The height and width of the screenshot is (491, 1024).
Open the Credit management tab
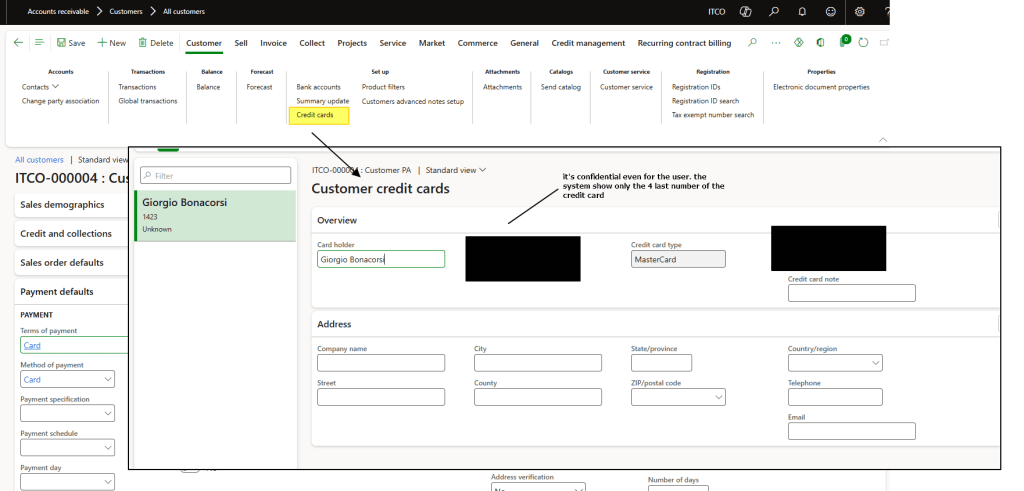point(588,43)
